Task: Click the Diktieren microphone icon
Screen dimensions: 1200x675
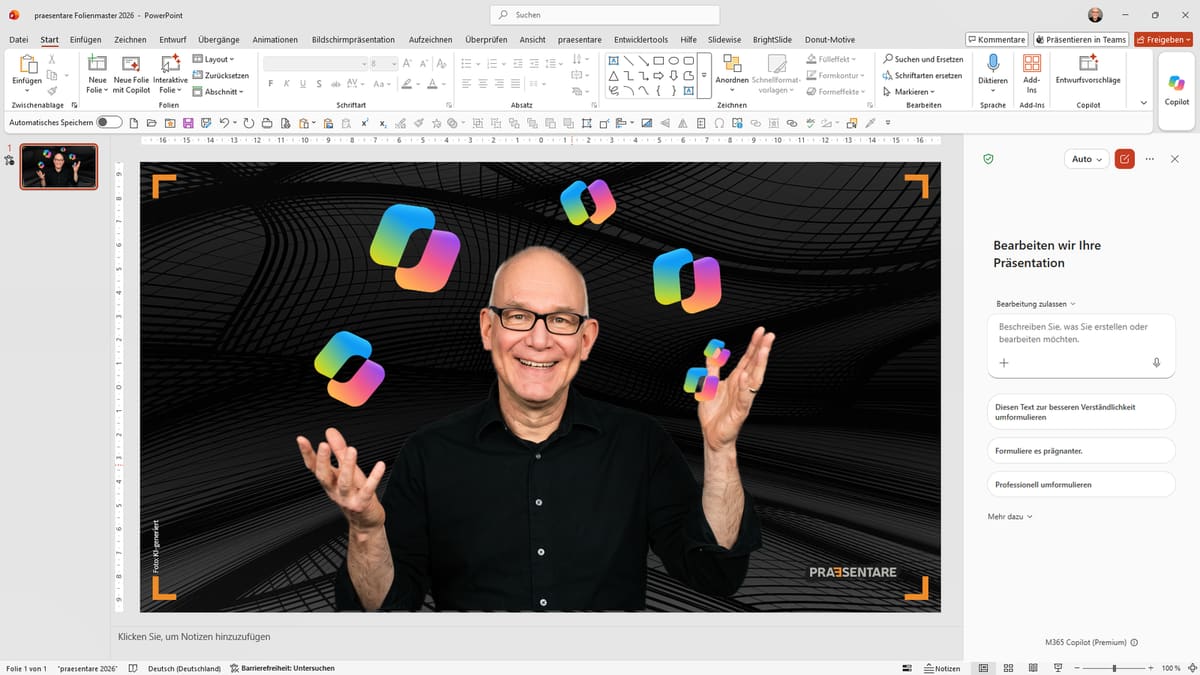Action: pyautogui.click(x=992, y=63)
